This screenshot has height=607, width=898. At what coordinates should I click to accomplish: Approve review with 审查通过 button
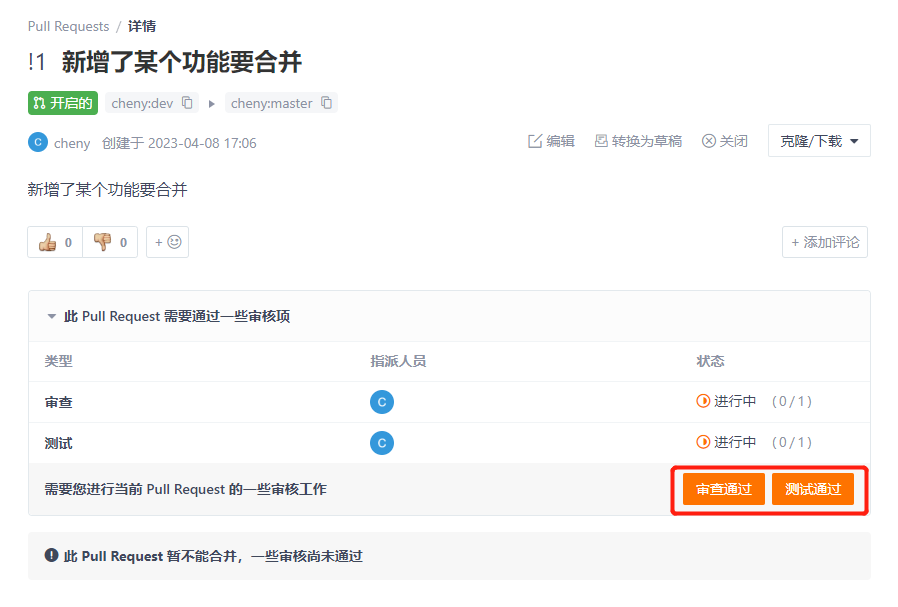[x=723, y=489]
